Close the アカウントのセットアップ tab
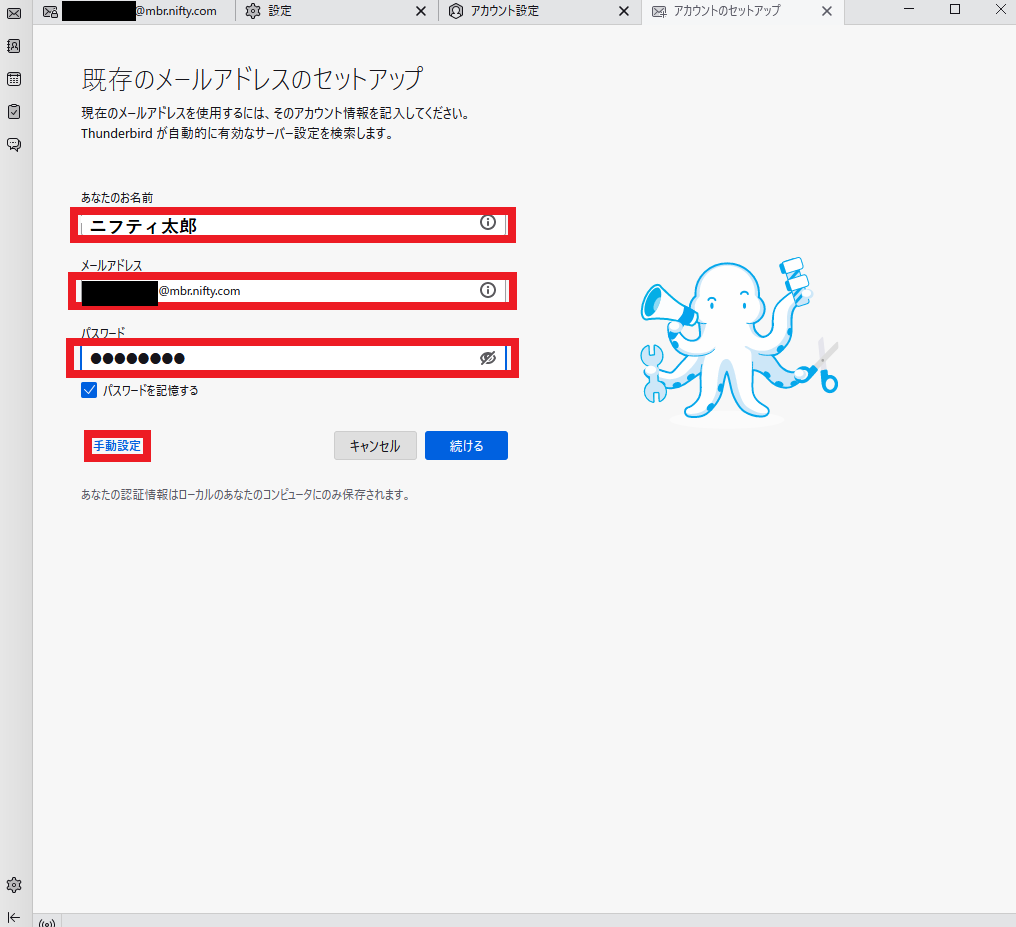The height and width of the screenshot is (927, 1016). 826,11
